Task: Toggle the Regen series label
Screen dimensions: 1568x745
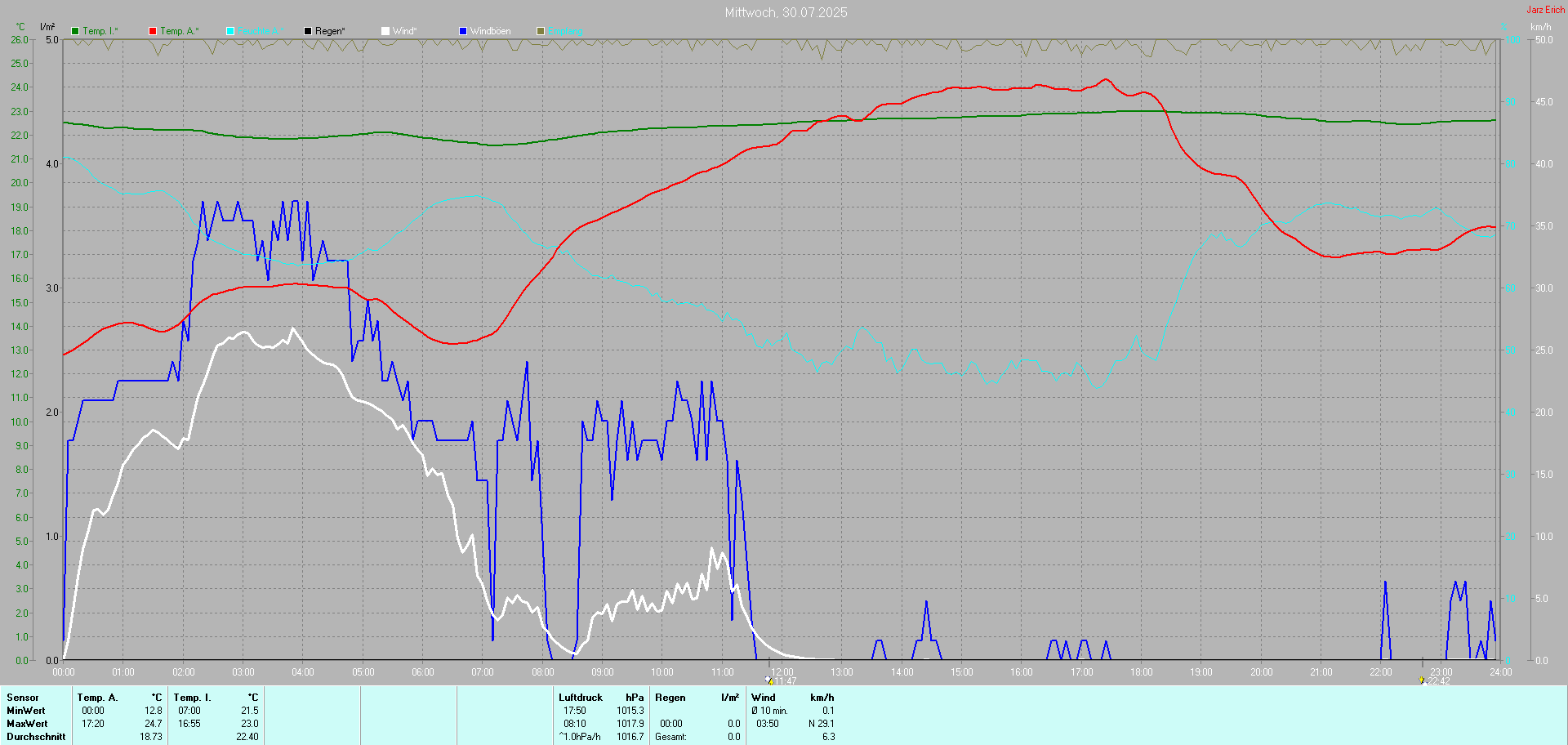Action: click(330, 31)
